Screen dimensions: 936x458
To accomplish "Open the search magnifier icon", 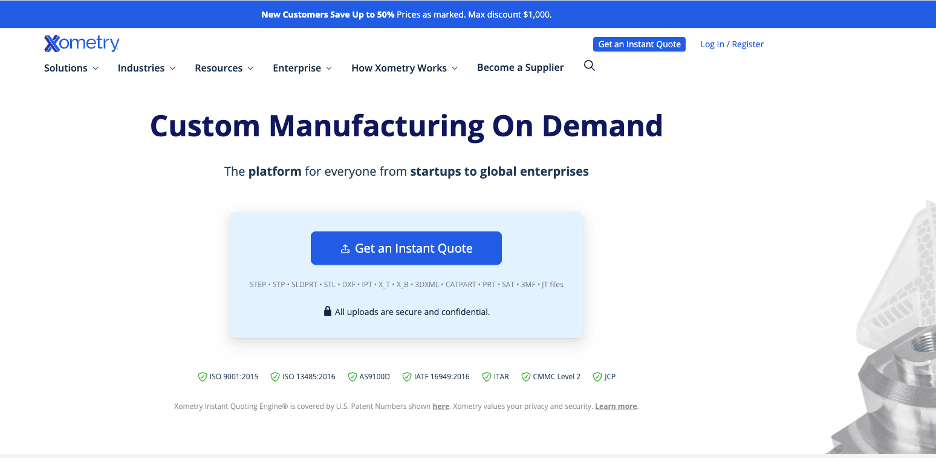I will point(589,66).
